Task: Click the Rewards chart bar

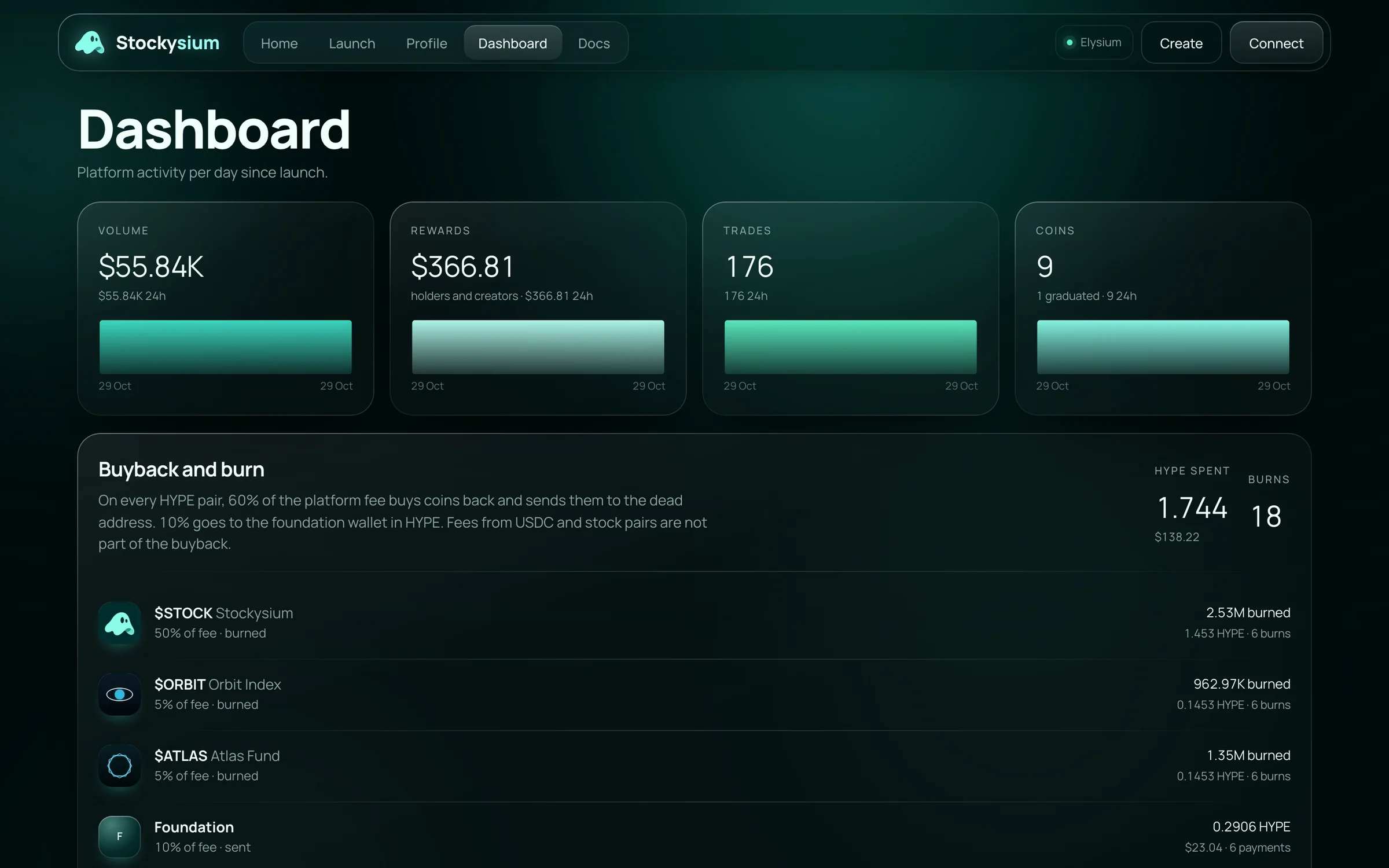Action: (x=538, y=347)
